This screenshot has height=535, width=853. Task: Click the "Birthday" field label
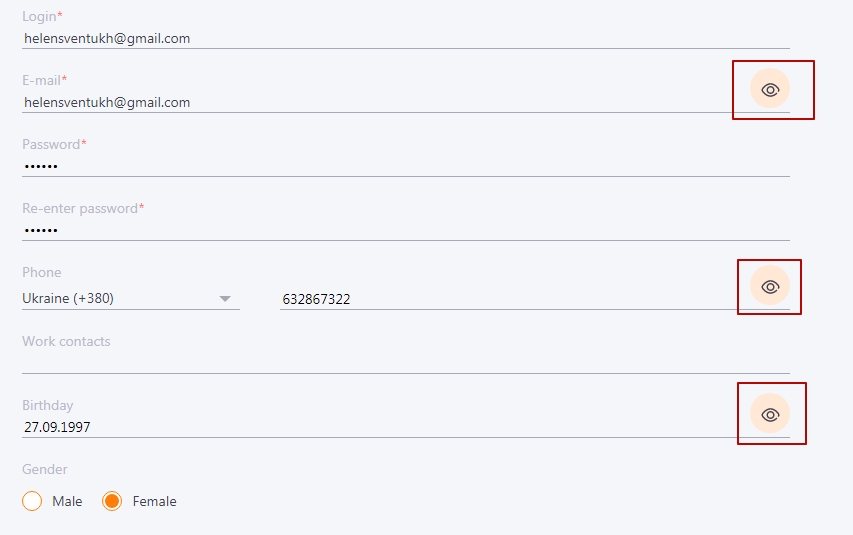coord(47,405)
